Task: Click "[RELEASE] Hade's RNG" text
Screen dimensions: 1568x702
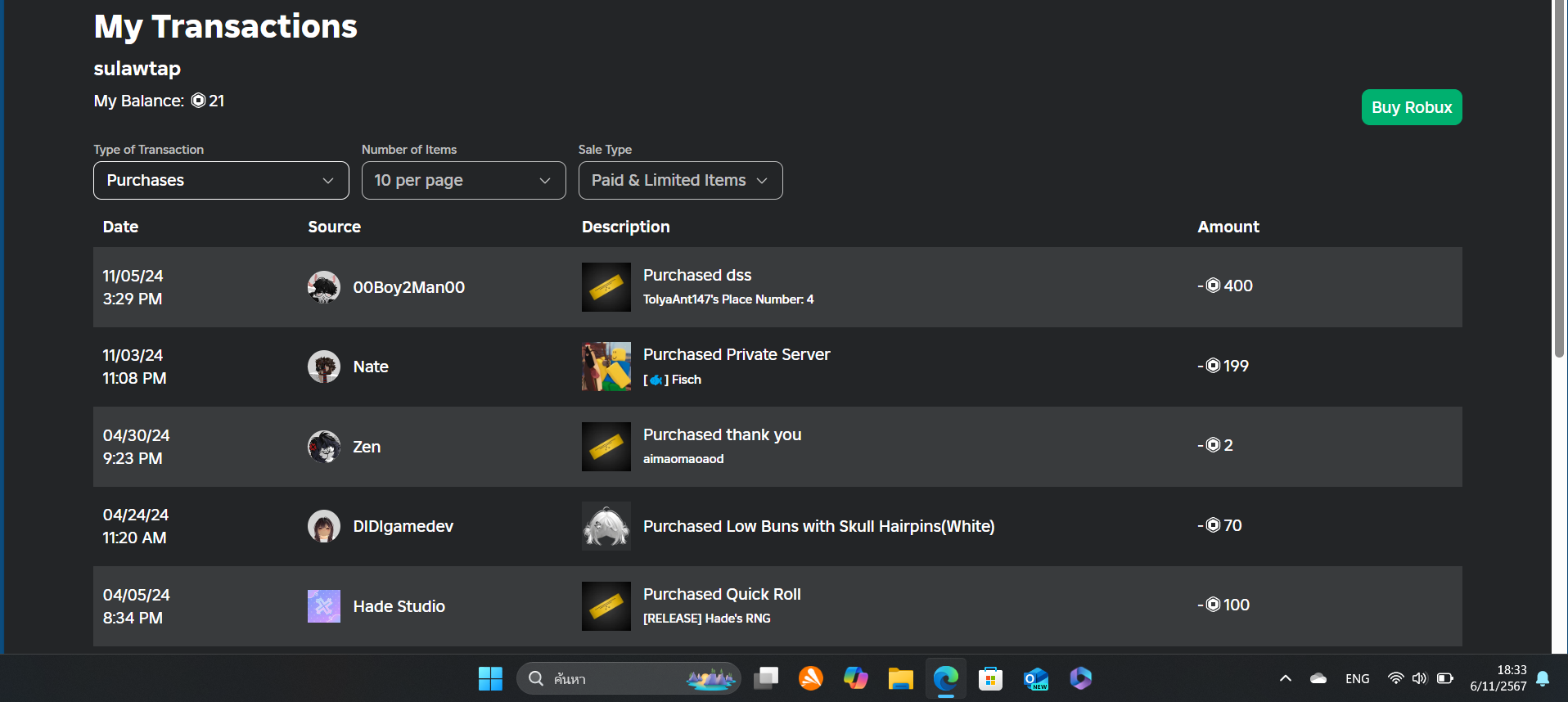Action: pos(707,619)
